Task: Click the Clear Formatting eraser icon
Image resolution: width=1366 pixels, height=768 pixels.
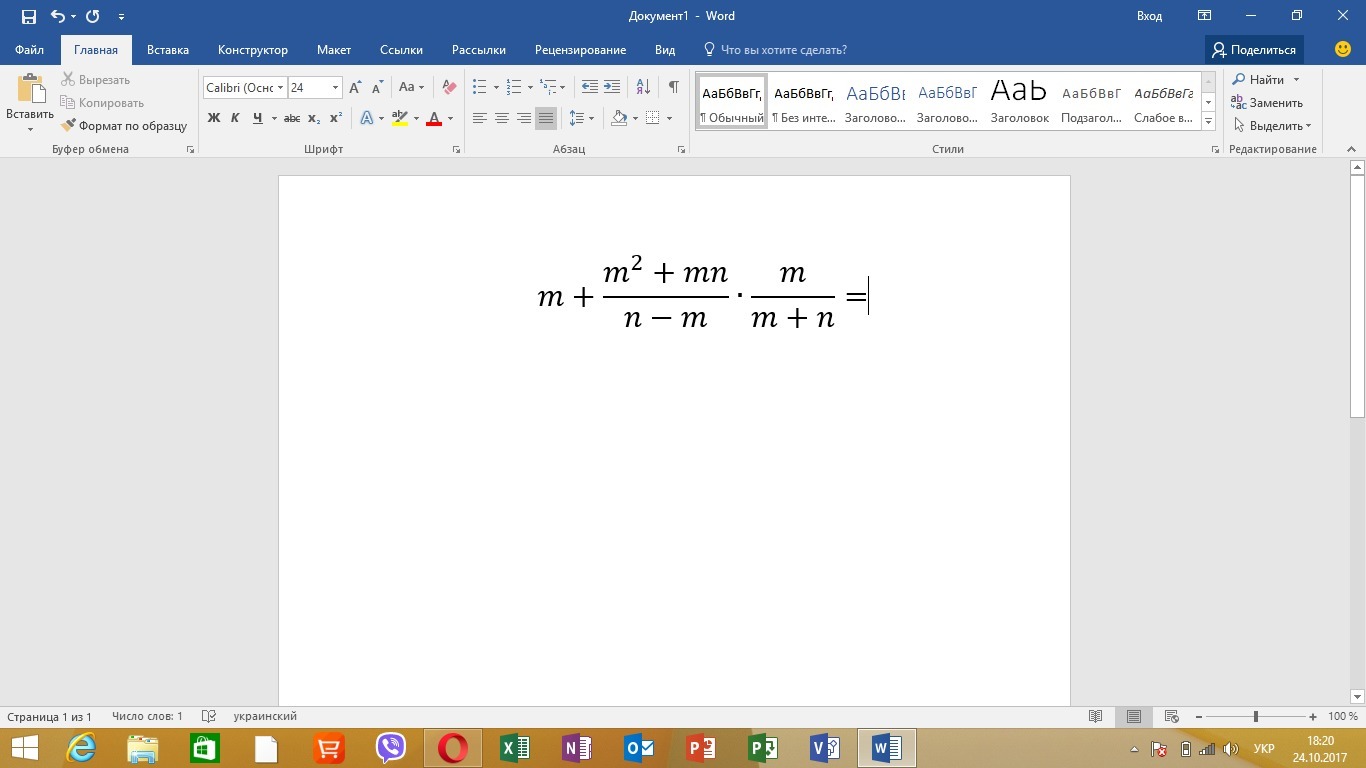Action: (x=449, y=87)
